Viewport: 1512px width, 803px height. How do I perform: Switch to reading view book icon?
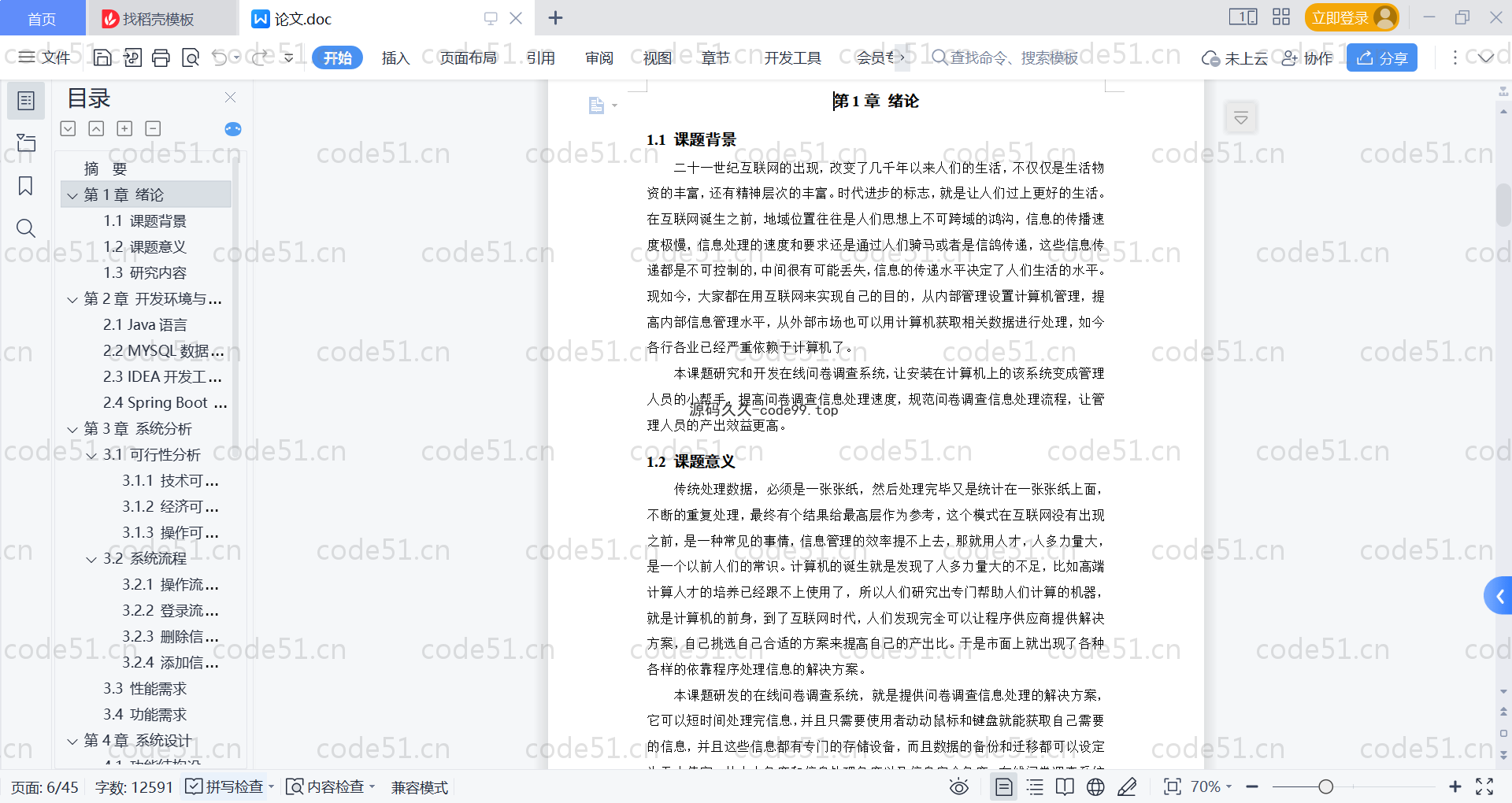point(1065,786)
